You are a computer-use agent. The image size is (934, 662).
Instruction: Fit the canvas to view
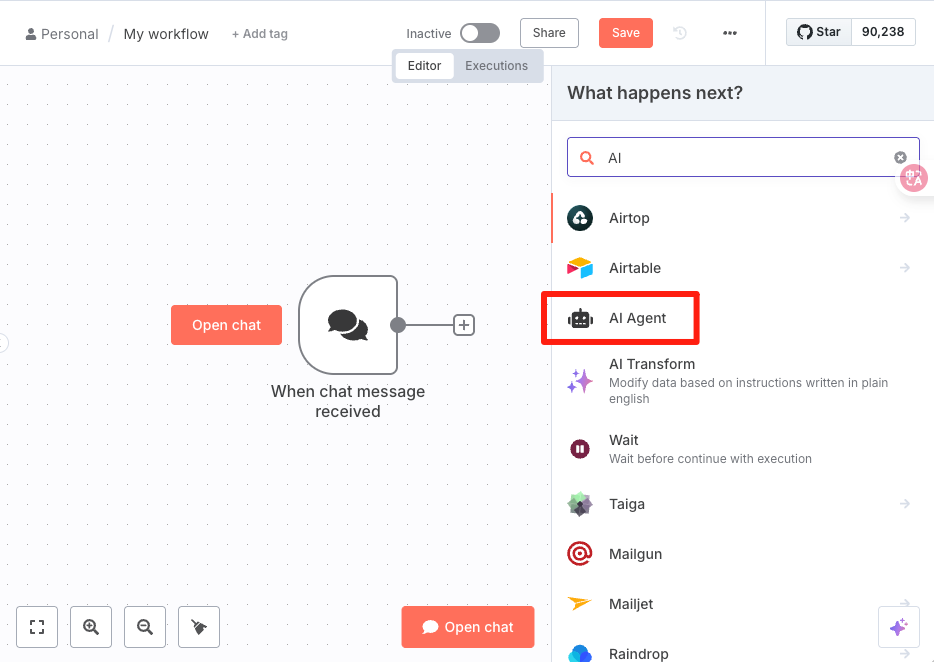(x=37, y=627)
